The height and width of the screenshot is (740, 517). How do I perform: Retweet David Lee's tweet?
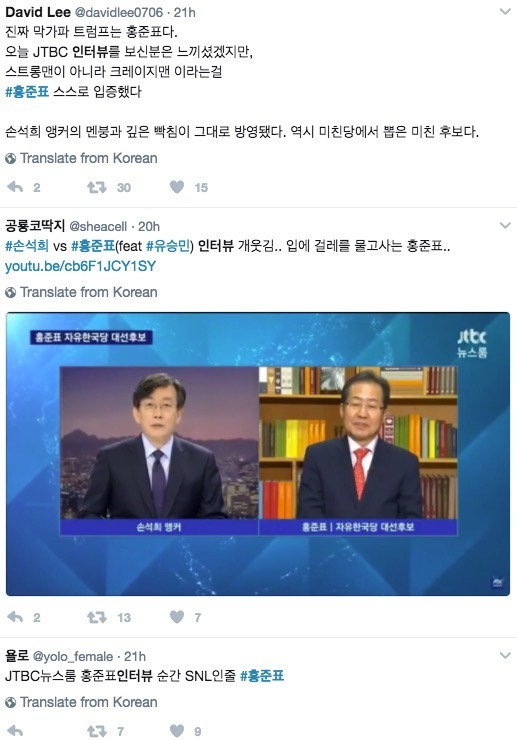(x=97, y=187)
